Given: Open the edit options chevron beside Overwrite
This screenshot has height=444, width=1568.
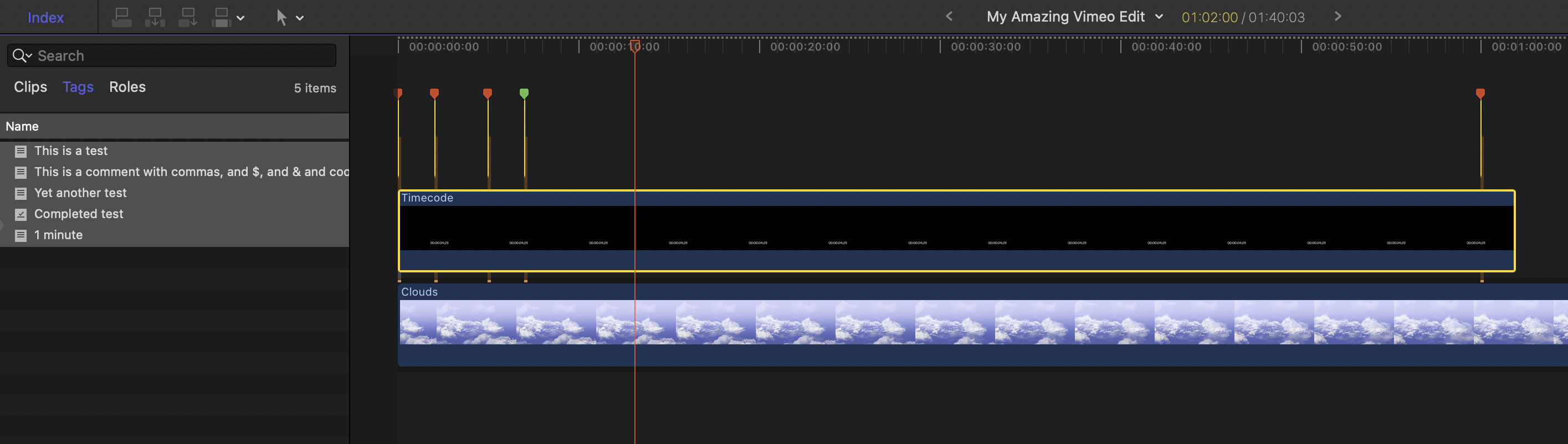Looking at the screenshot, I should 241,18.
